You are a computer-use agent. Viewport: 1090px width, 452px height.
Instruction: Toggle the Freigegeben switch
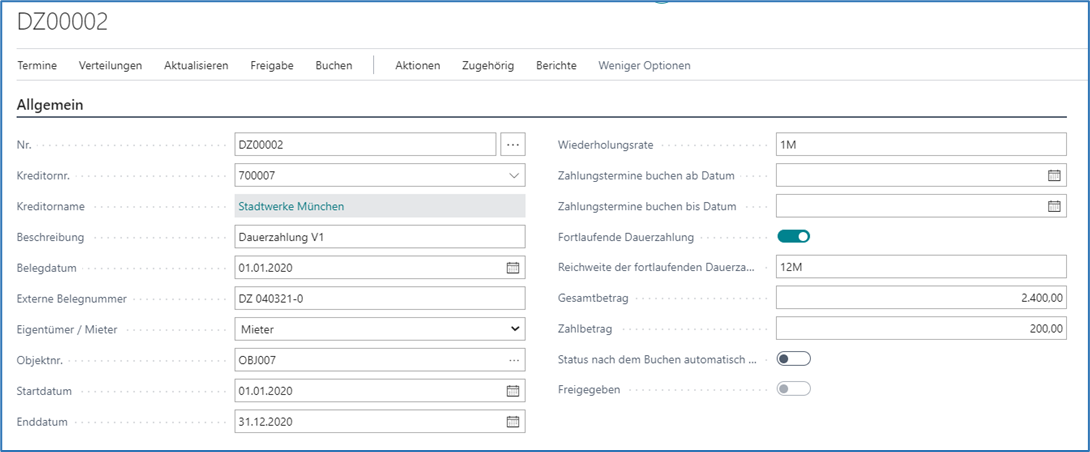(793, 389)
